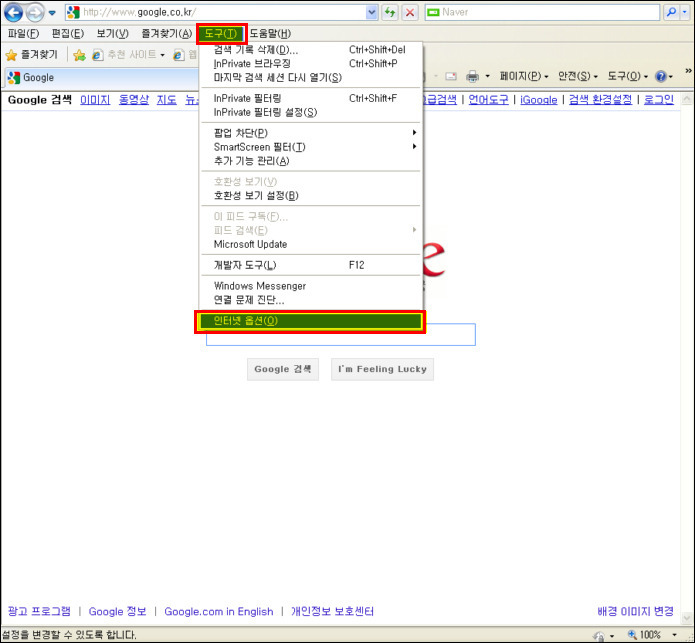The image size is (695, 643).
Task: Click the Back navigation arrow button
Action: [x=13, y=12]
